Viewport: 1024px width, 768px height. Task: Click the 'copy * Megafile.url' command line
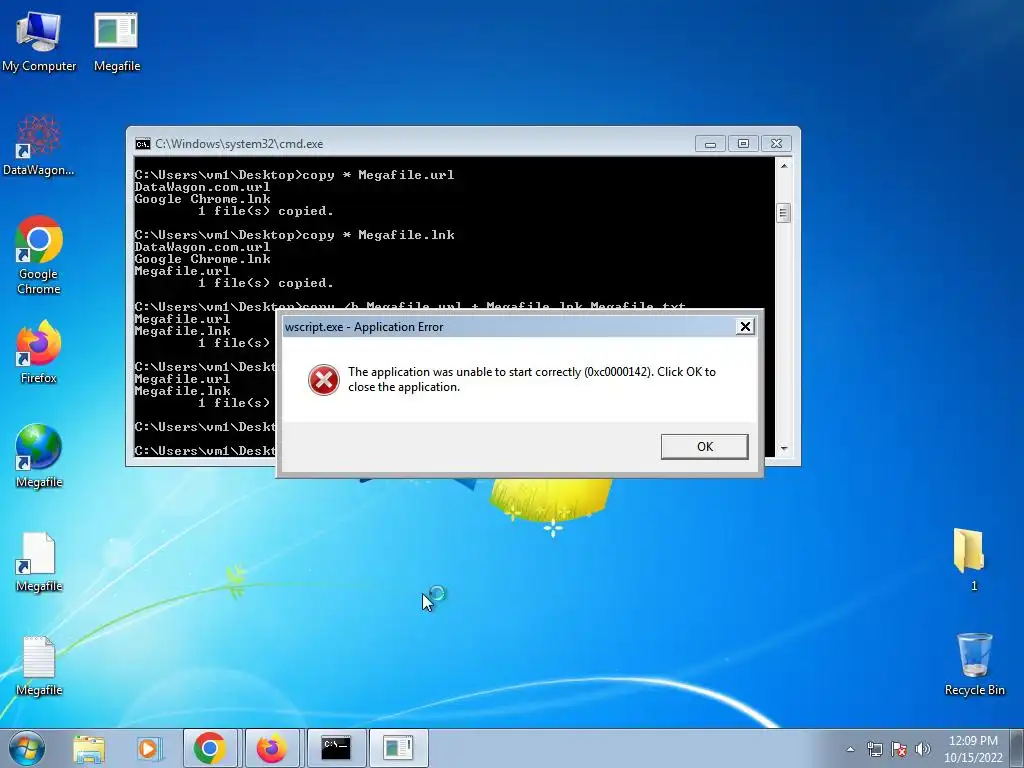294,175
